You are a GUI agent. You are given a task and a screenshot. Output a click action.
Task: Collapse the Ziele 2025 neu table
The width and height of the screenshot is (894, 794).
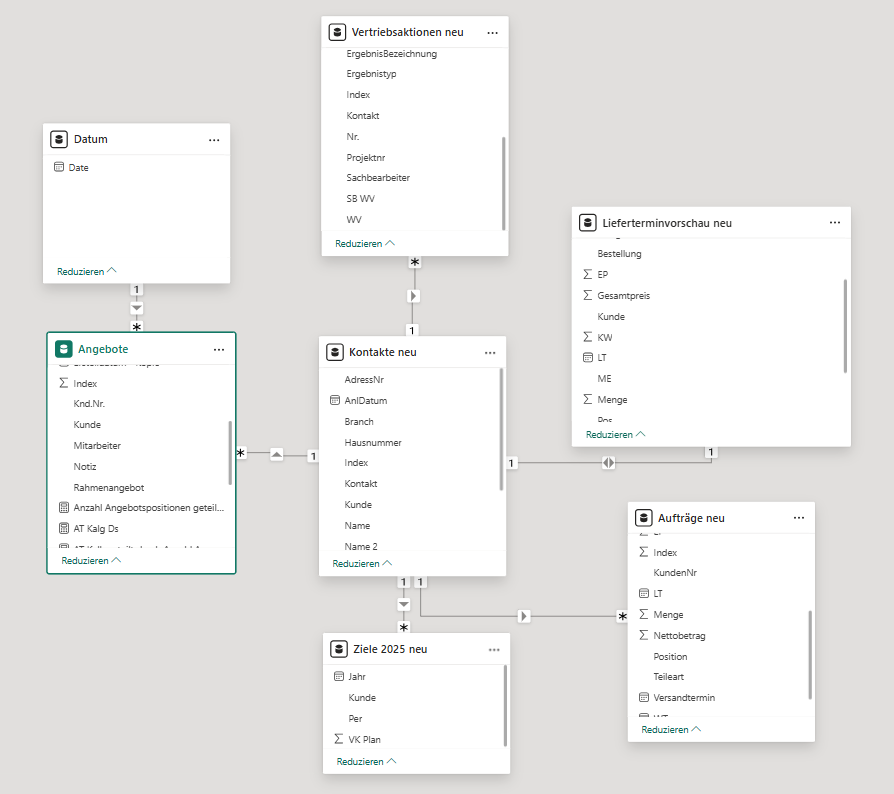(365, 761)
